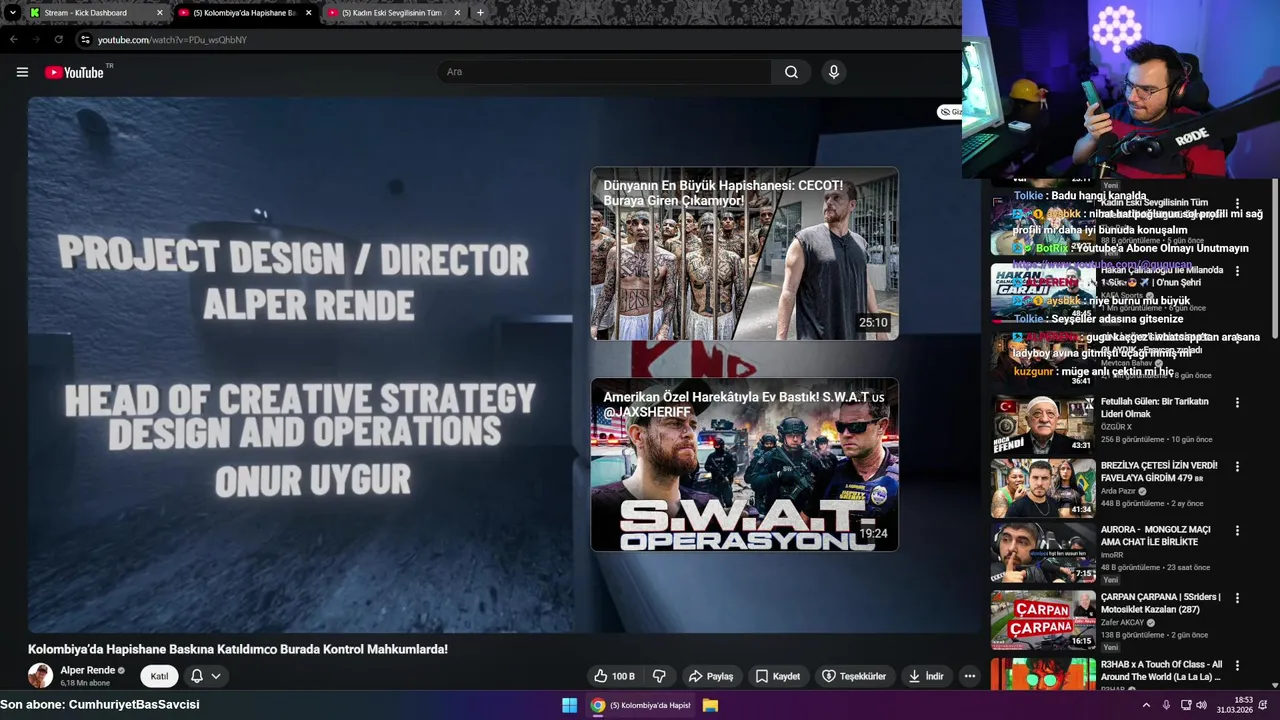Click the search magnifier button
This screenshot has width=1280, height=720.
pos(791,72)
